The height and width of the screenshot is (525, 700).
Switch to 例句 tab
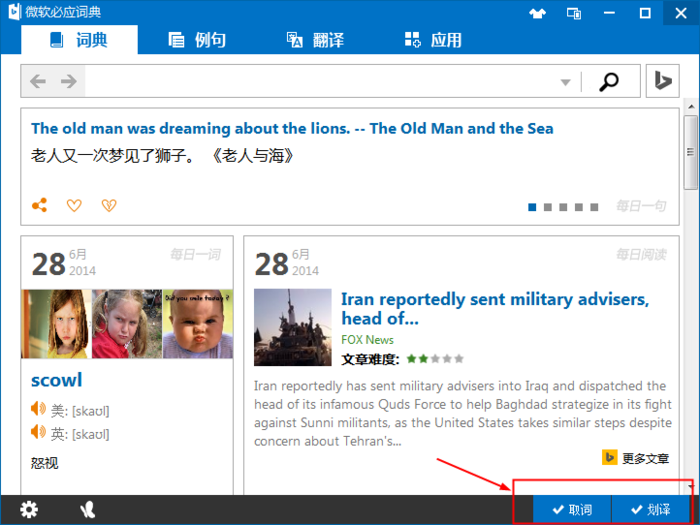click(x=197, y=40)
